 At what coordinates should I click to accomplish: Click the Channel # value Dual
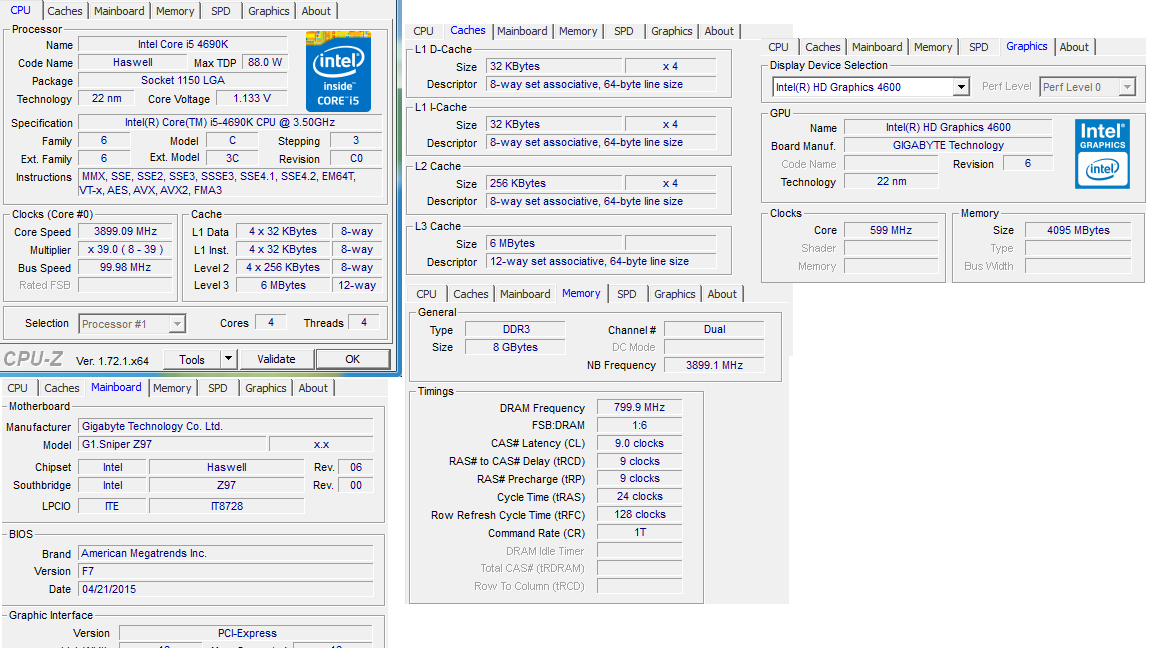(714, 330)
